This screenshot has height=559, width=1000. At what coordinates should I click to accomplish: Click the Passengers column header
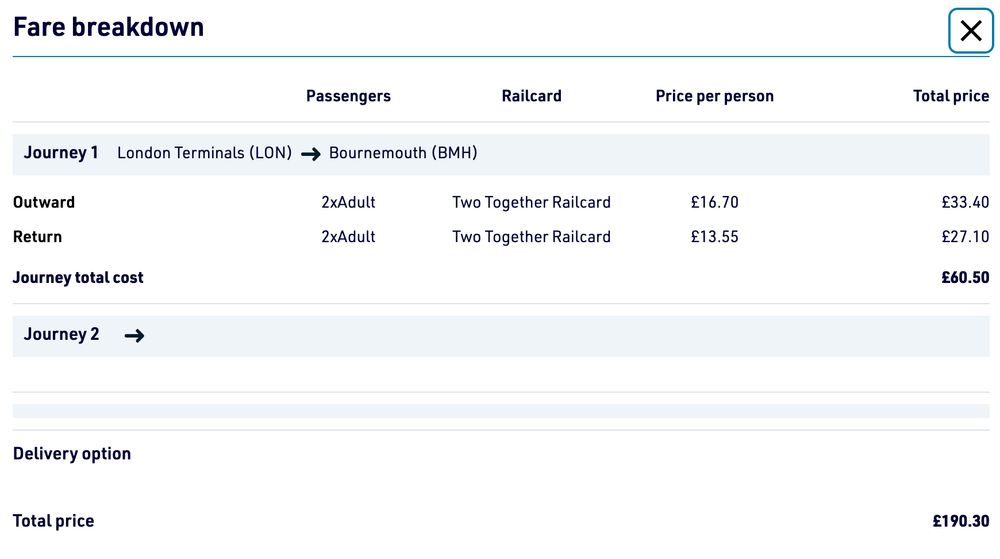(348, 96)
